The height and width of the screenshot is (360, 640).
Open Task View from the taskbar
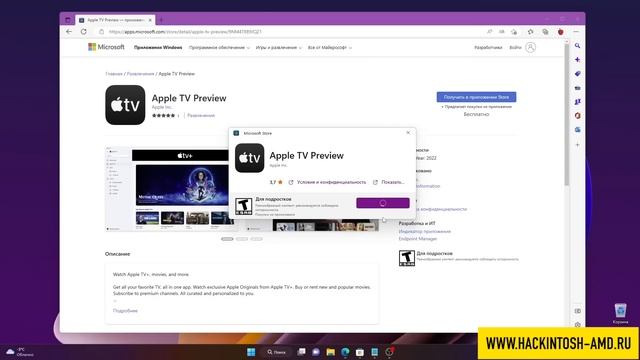(302, 352)
